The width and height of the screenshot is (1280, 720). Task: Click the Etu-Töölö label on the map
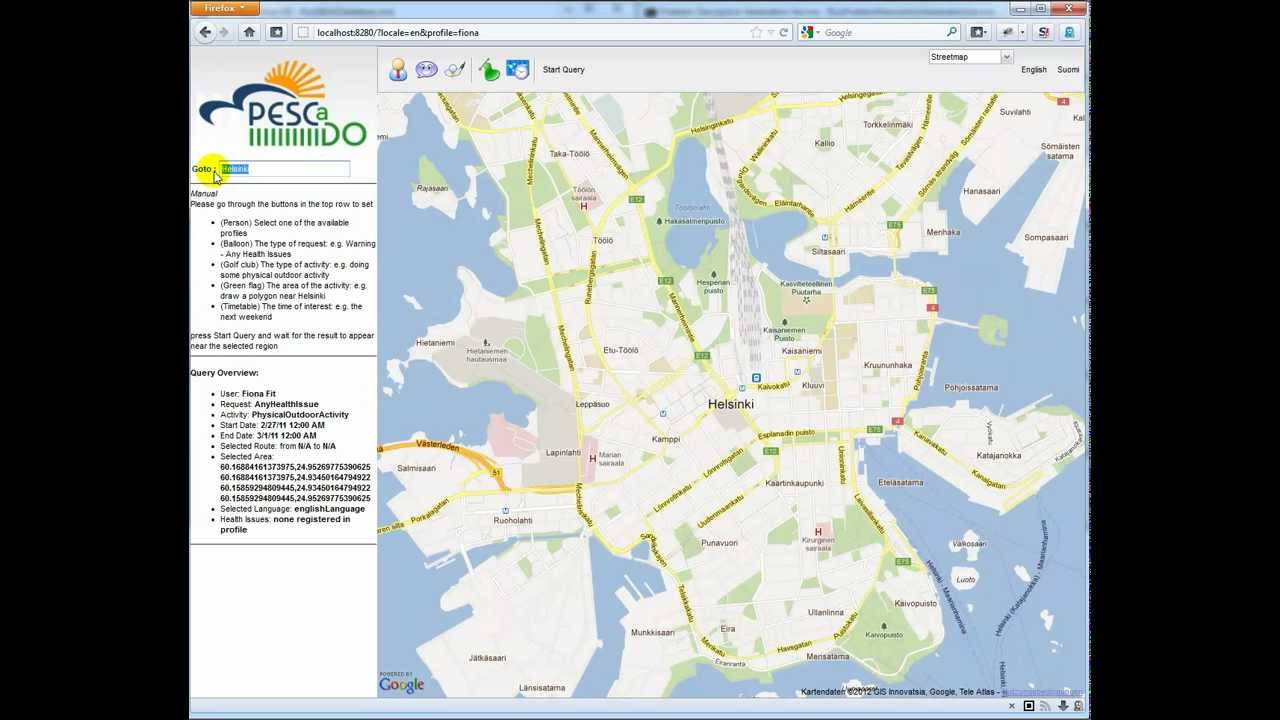[621, 351]
